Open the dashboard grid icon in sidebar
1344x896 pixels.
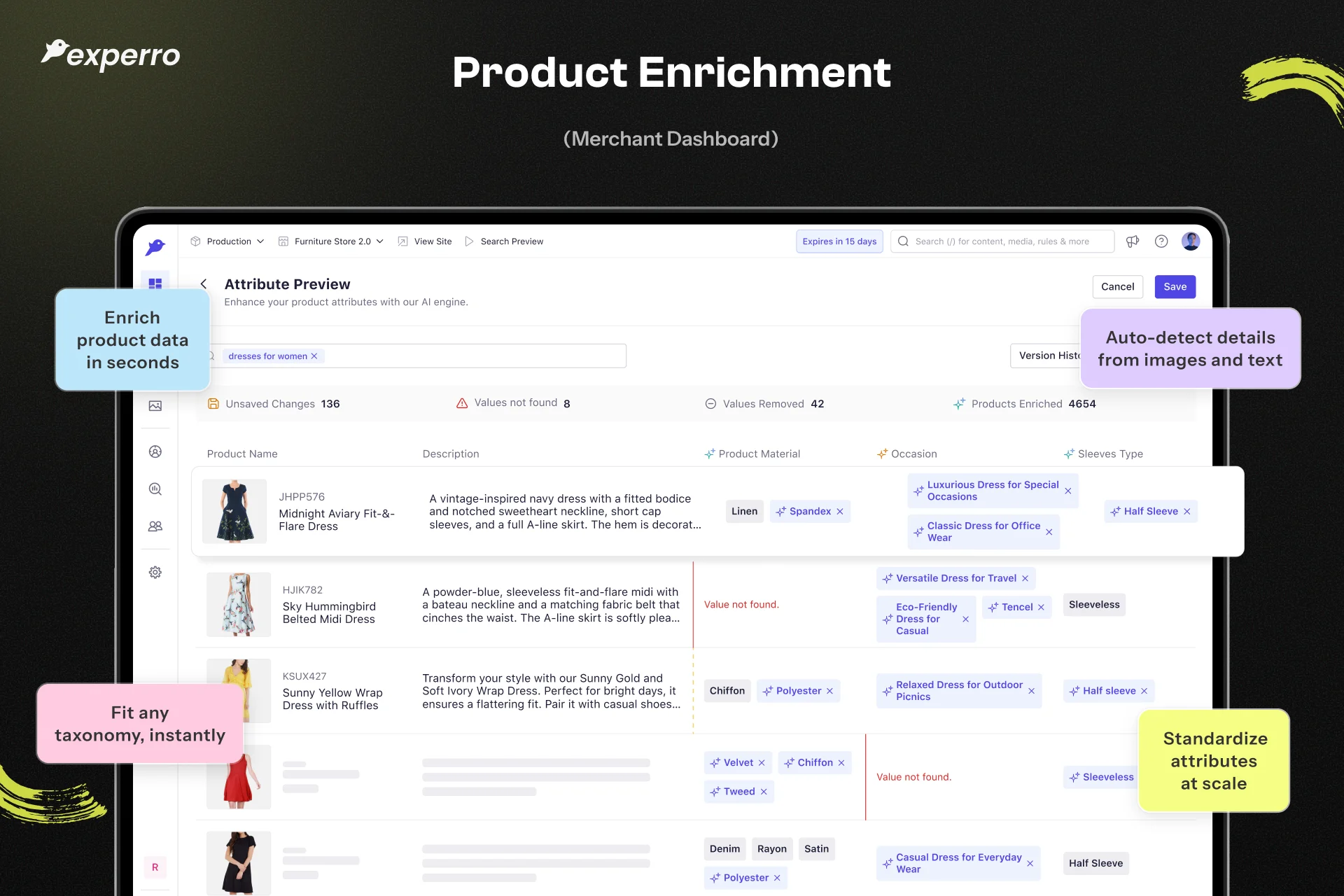point(155,283)
